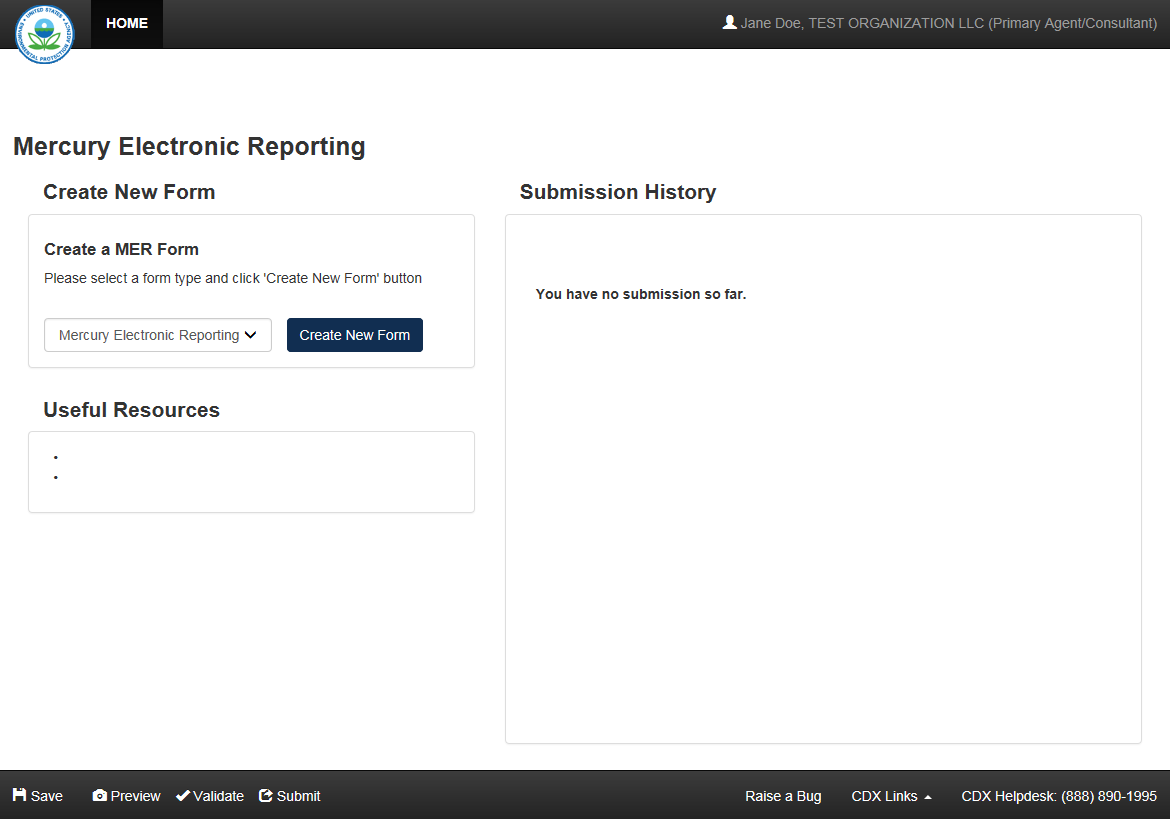The height and width of the screenshot is (819, 1170).
Task: Click the camera Preview icon
Action: pyautogui.click(x=99, y=796)
